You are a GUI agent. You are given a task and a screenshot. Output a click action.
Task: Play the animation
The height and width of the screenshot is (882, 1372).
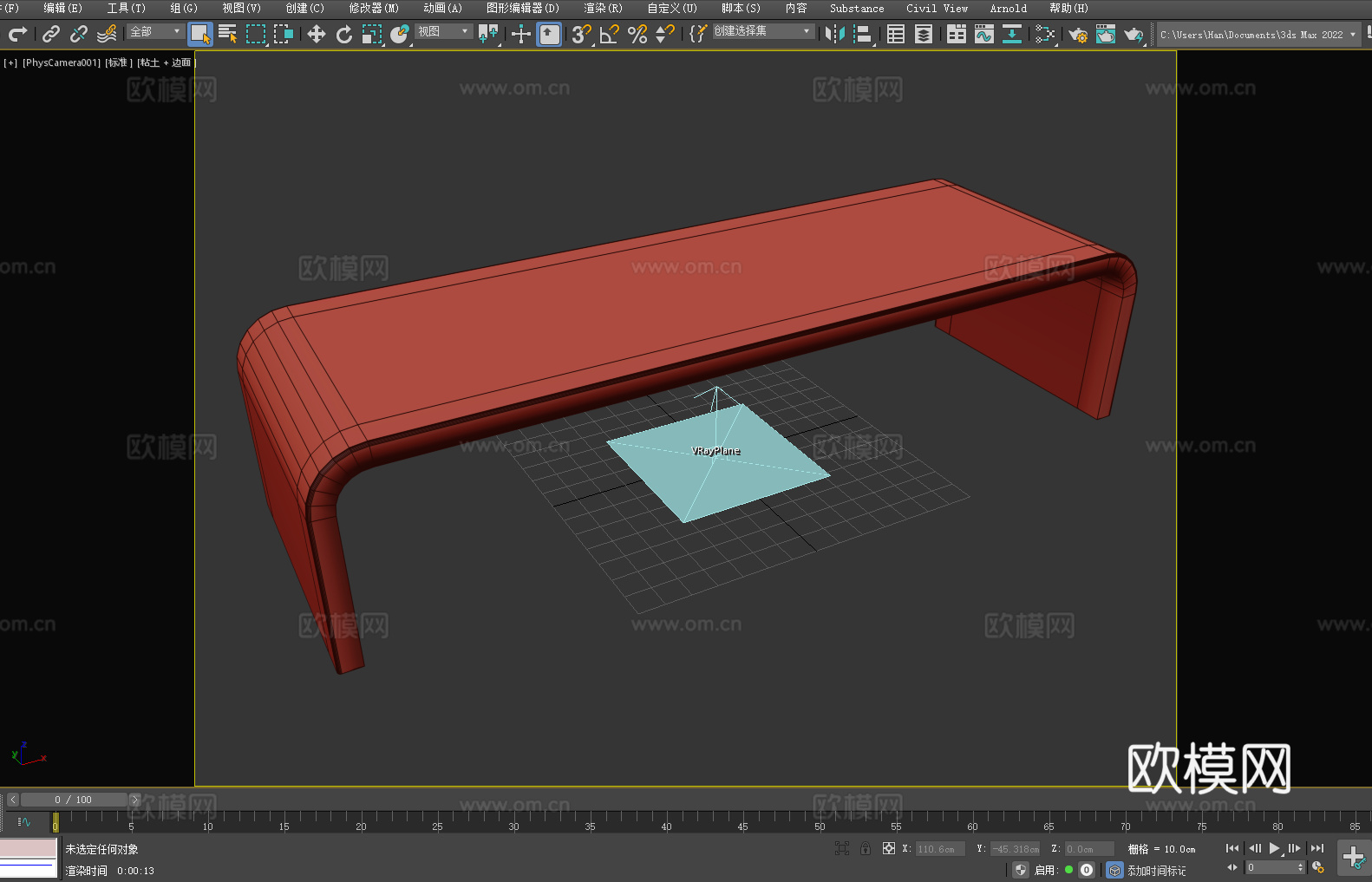tap(1275, 848)
